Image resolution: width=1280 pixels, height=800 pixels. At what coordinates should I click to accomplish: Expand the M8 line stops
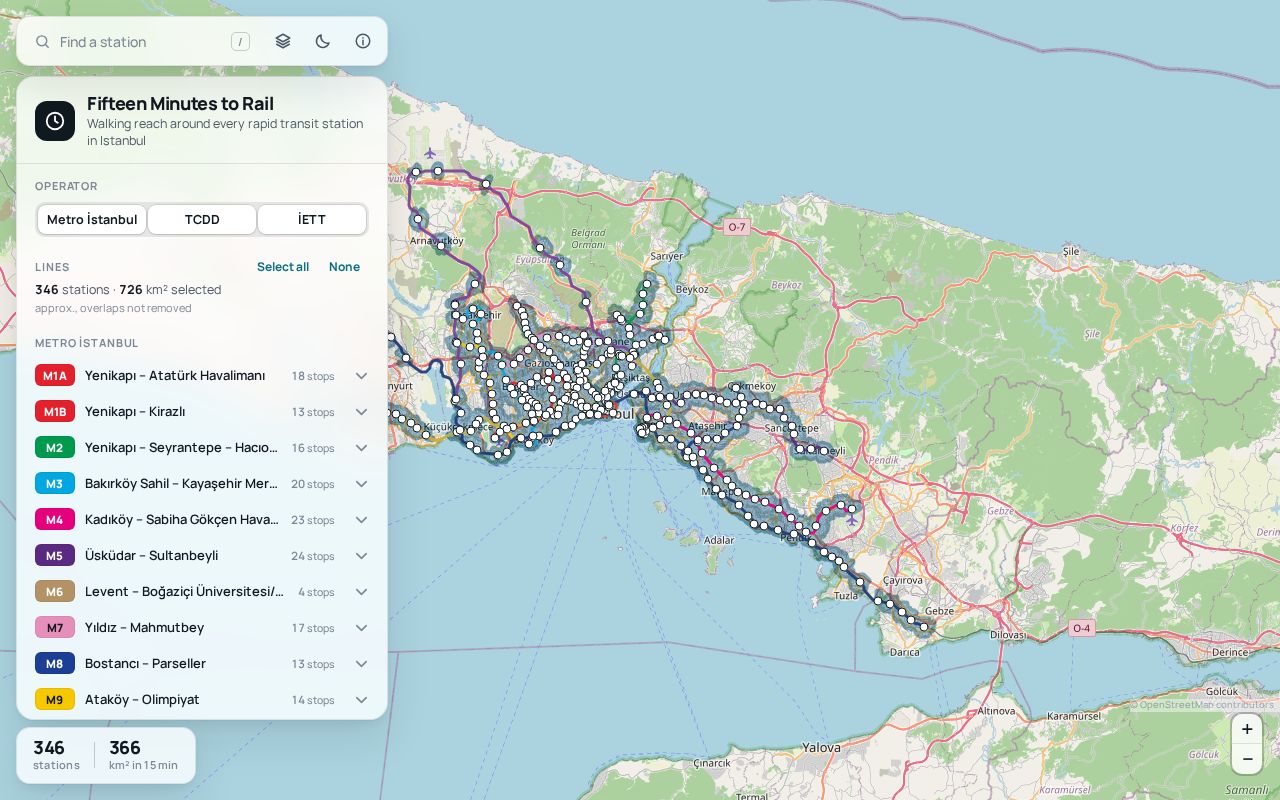coord(361,664)
